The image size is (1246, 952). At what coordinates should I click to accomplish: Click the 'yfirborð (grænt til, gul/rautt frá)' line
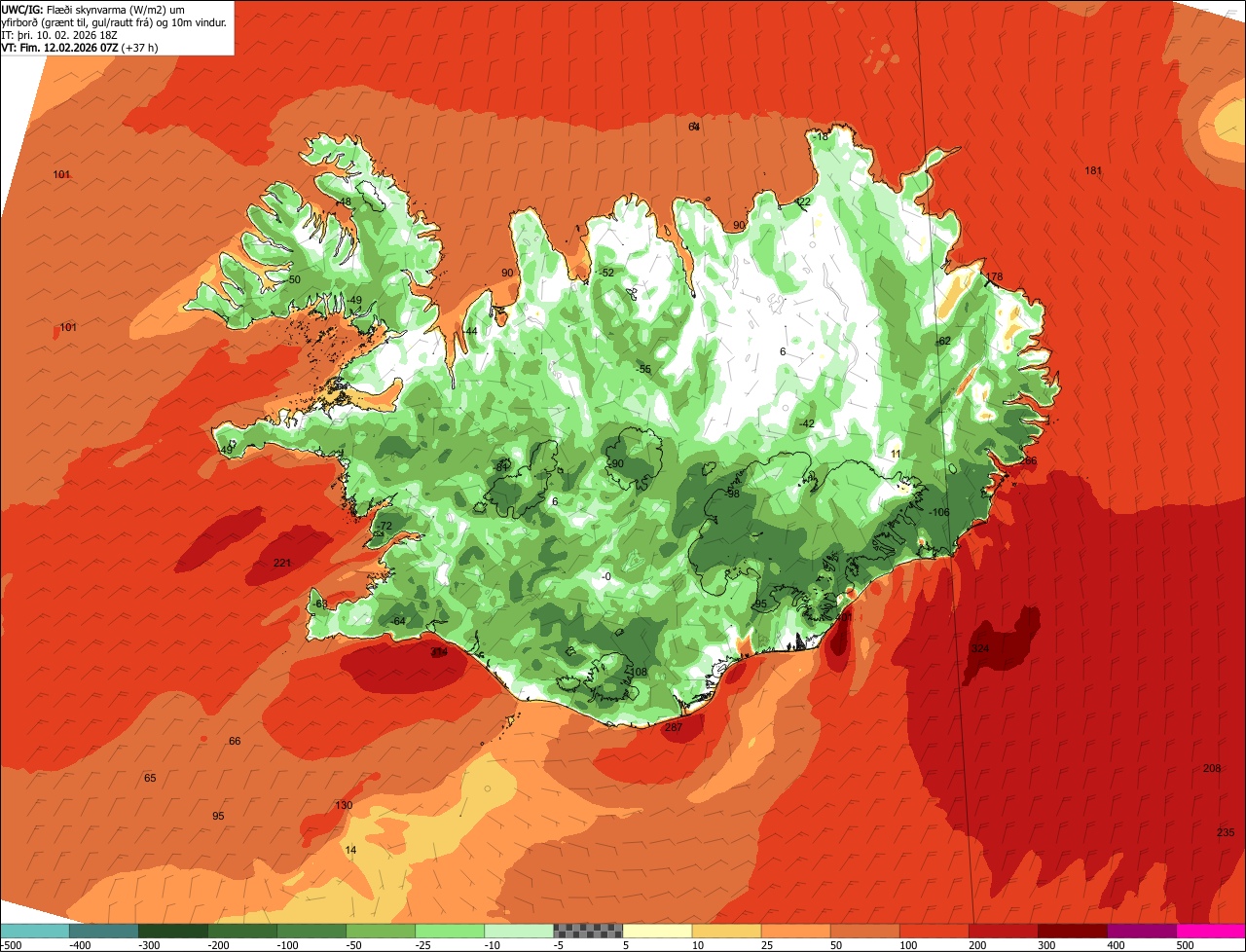(x=114, y=21)
